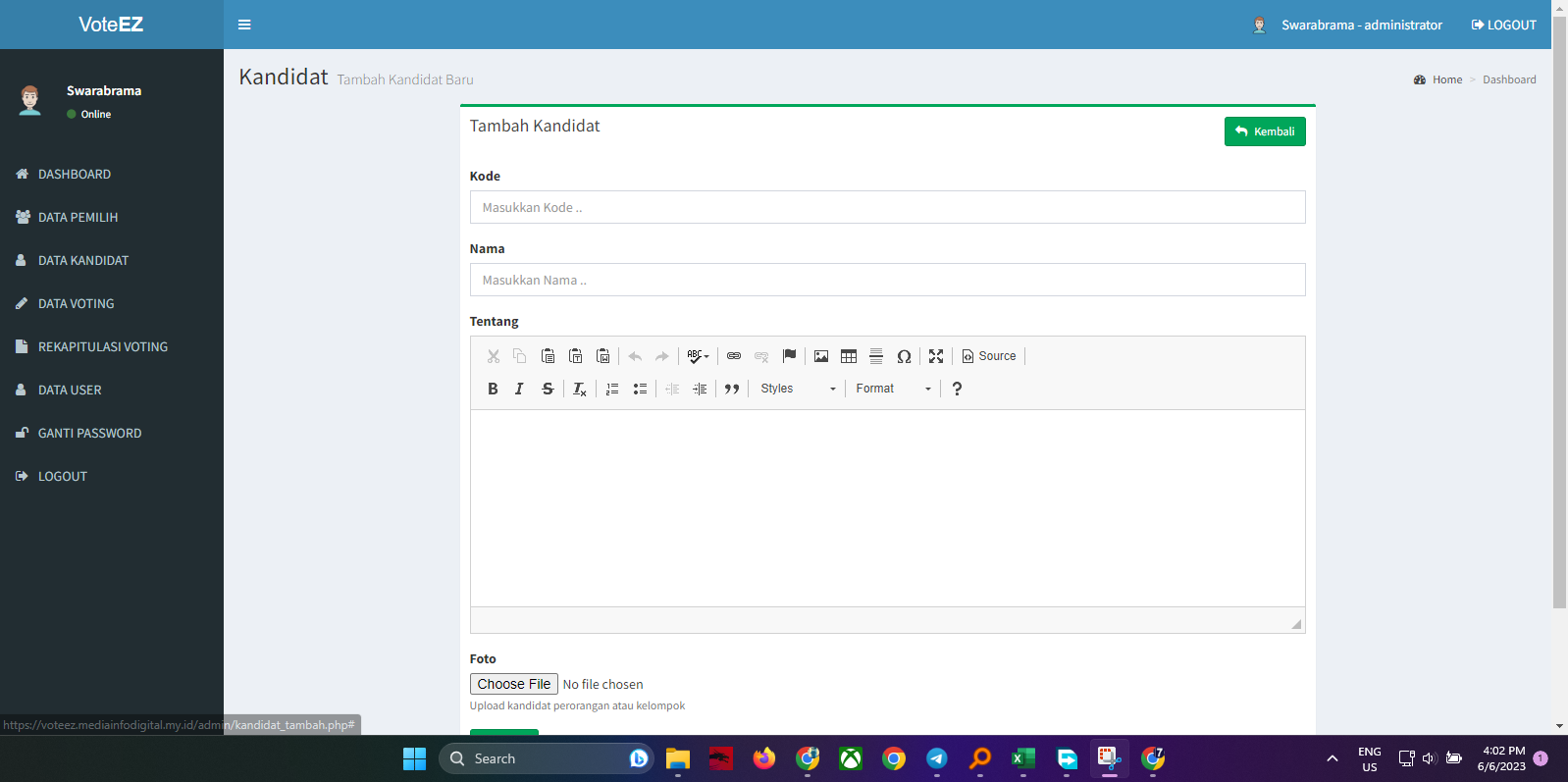1568x782 pixels.
Task: Click the Anchor flag icon
Action: click(789, 356)
